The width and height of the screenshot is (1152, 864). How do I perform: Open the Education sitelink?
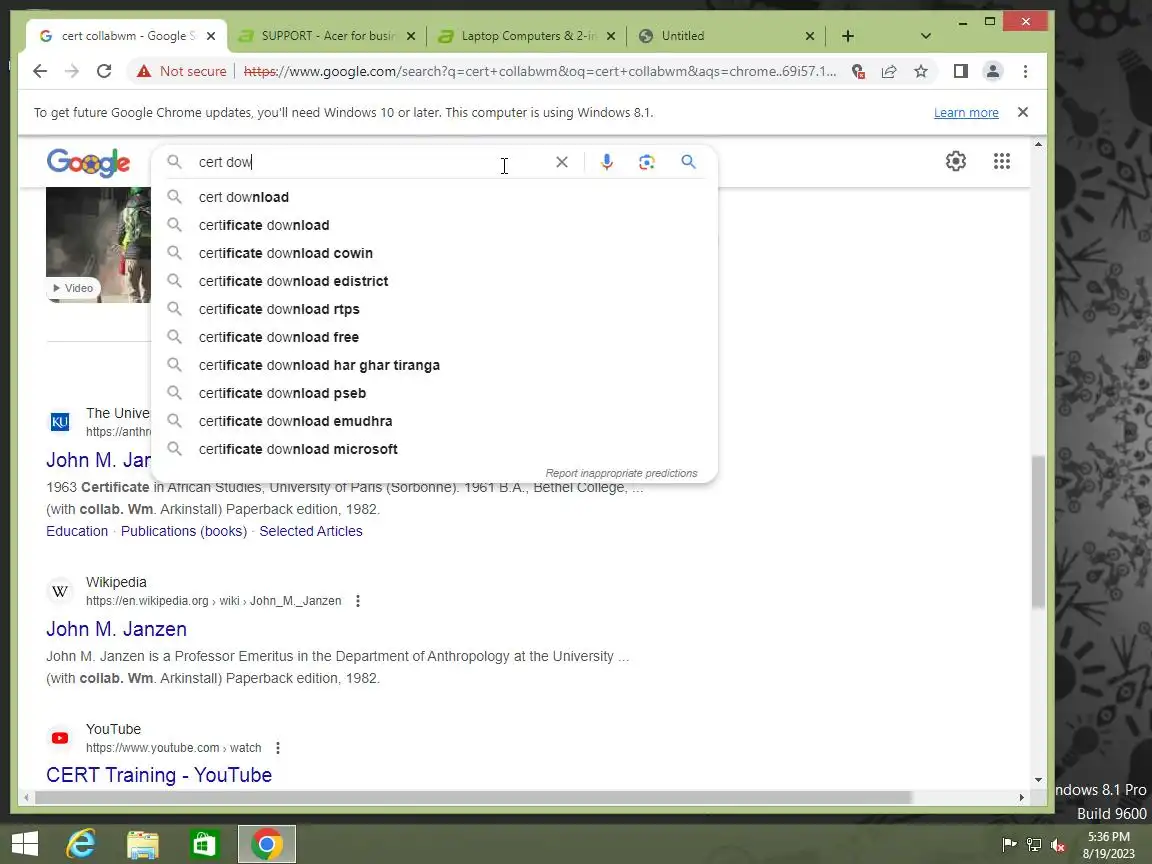click(76, 531)
